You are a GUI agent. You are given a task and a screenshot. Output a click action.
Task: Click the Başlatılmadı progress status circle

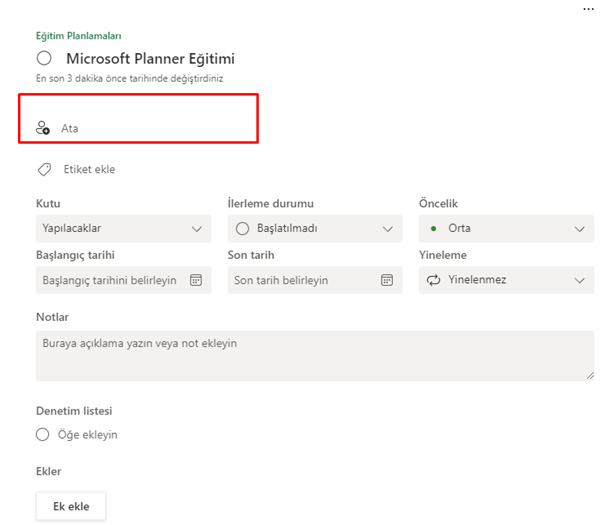(x=242, y=228)
